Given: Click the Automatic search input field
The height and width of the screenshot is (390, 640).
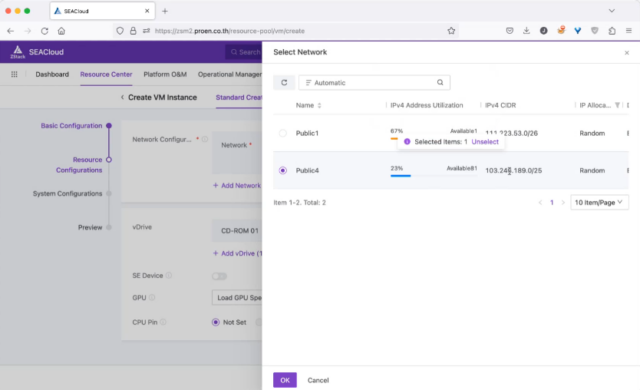Looking at the screenshot, I should (x=374, y=82).
